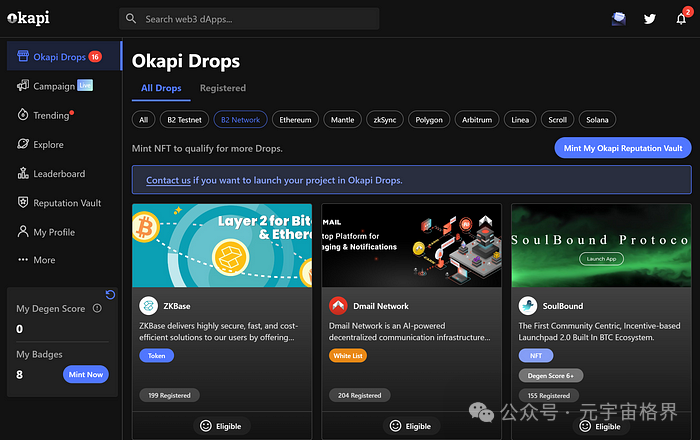Open the Dmail Network banner image

click(x=412, y=245)
